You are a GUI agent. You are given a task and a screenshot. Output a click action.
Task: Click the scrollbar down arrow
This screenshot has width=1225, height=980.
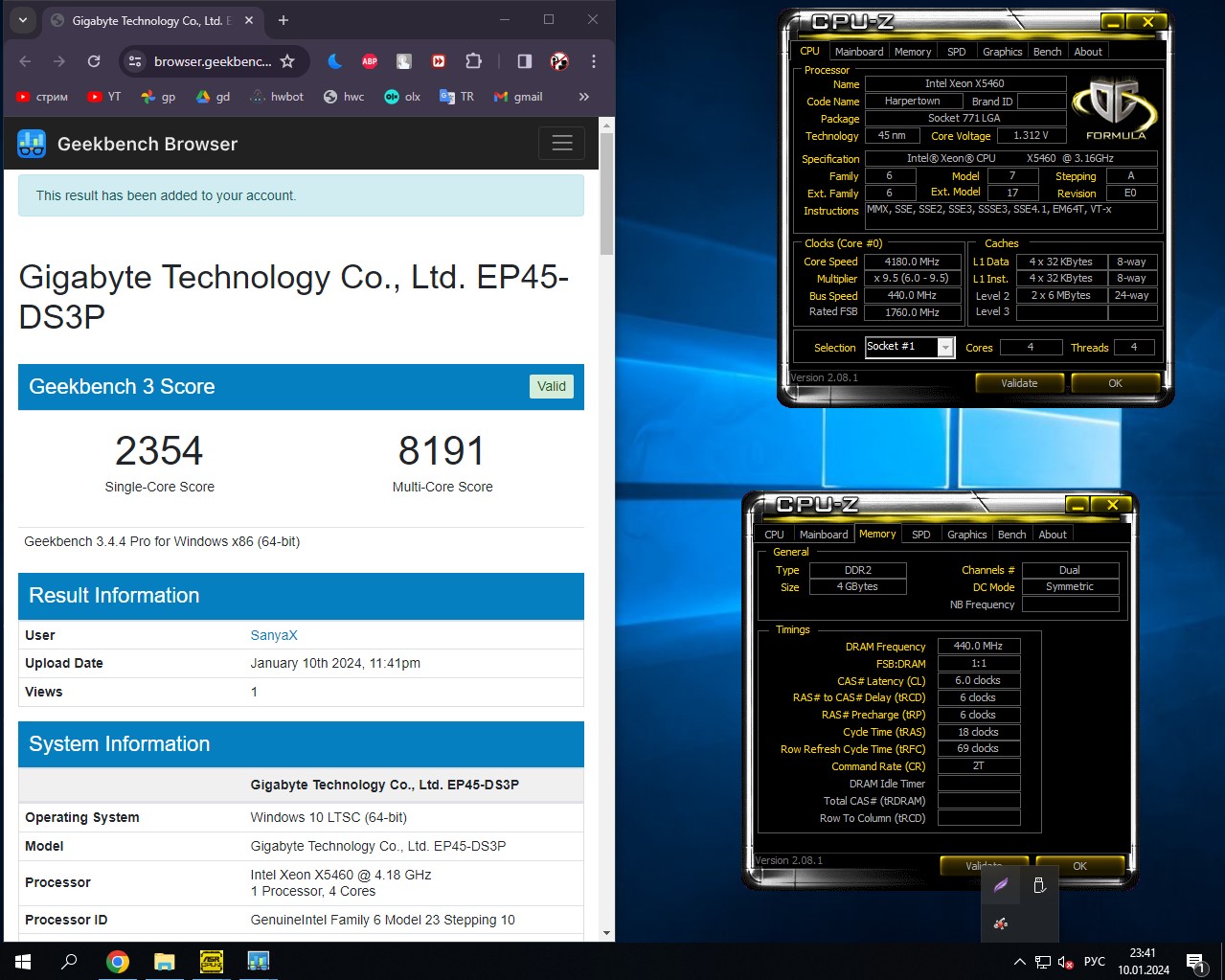(607, 933)
